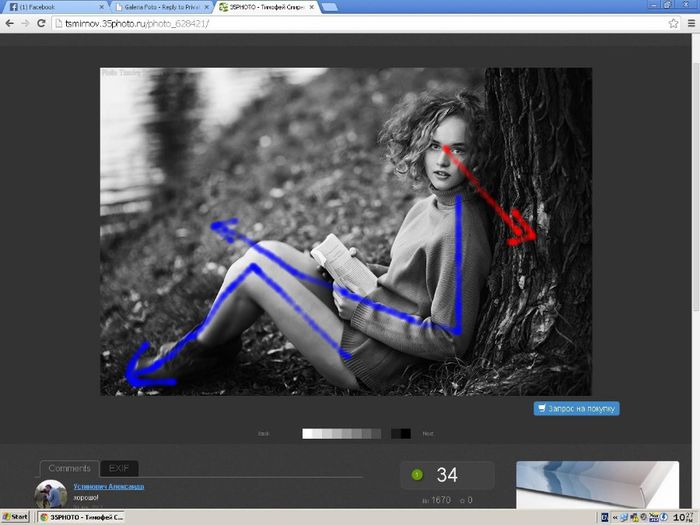Click the rating number 34
The image size is (700, 525).
[x=447, y=475]
